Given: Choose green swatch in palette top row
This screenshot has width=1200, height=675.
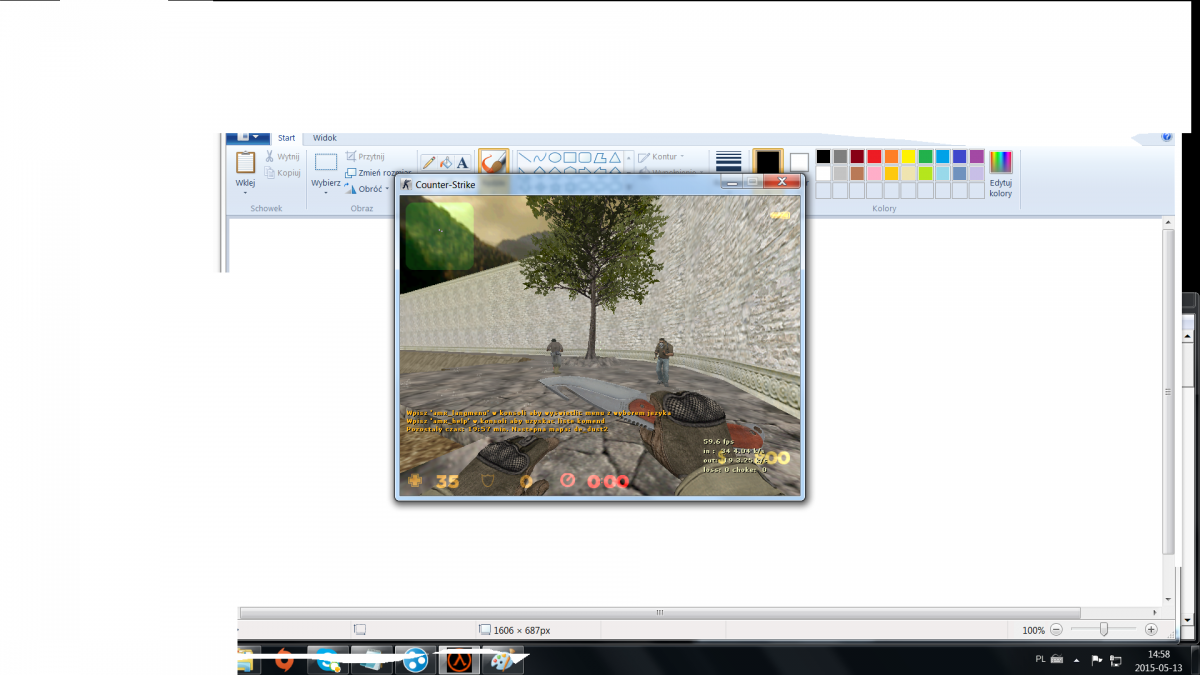Looking at the screenshot, I should click(925, 156).
